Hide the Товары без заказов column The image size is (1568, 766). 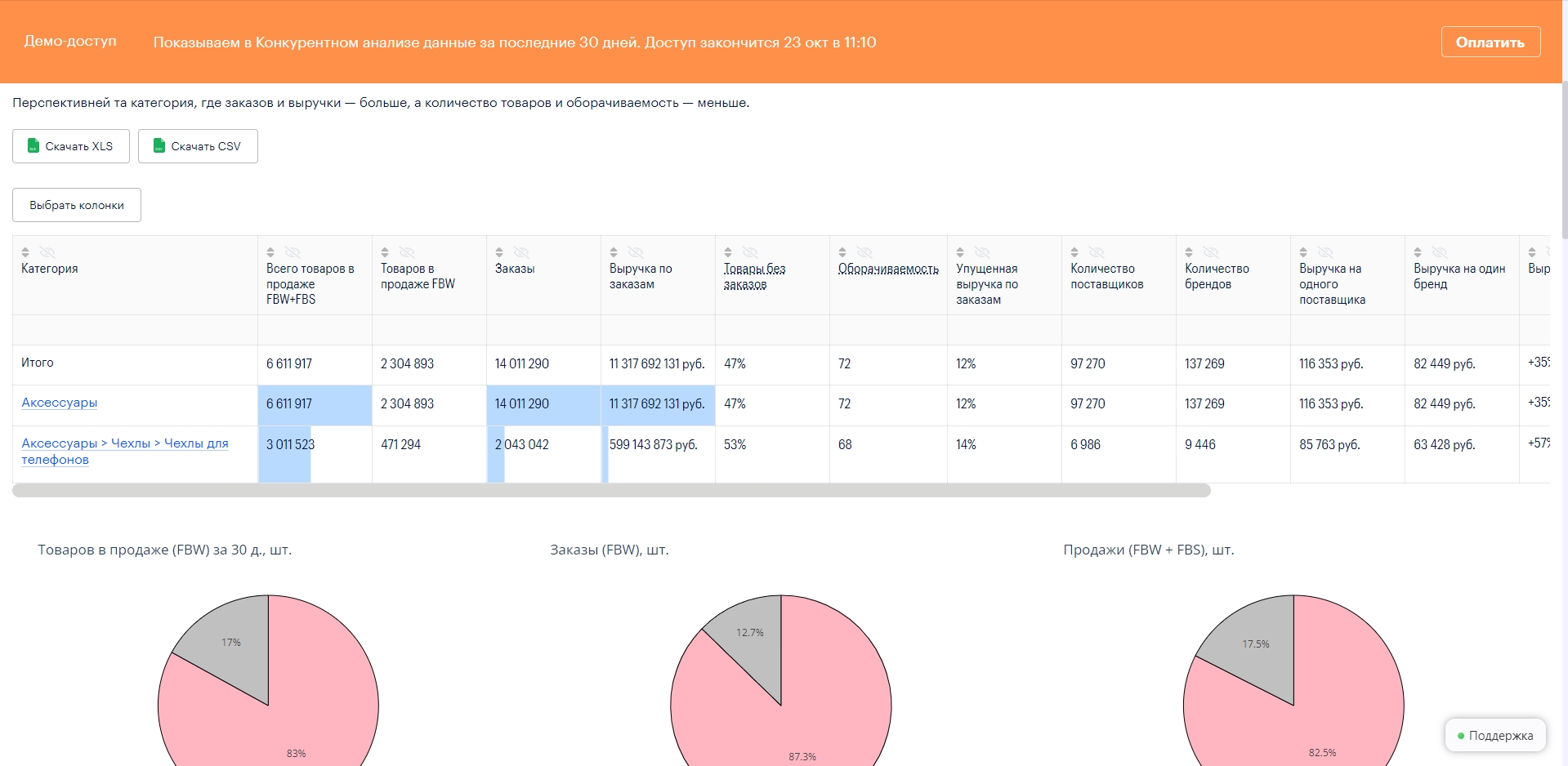click(x=750, y=252)
